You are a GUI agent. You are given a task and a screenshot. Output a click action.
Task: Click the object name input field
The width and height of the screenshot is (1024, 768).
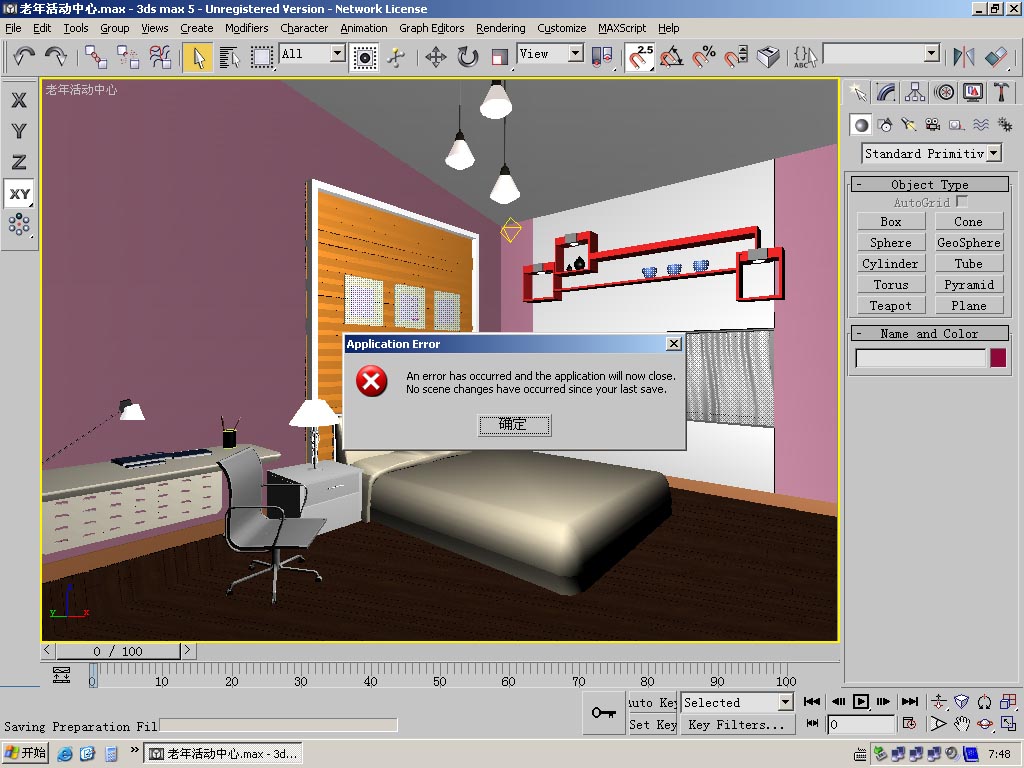tap(921, 358)
